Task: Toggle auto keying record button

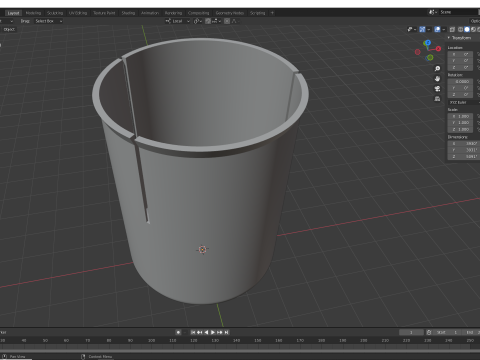Action: (x=178, y=332)
